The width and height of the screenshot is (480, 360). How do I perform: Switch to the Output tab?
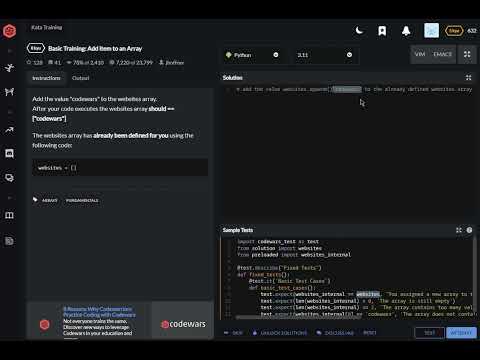coord(80,78)
